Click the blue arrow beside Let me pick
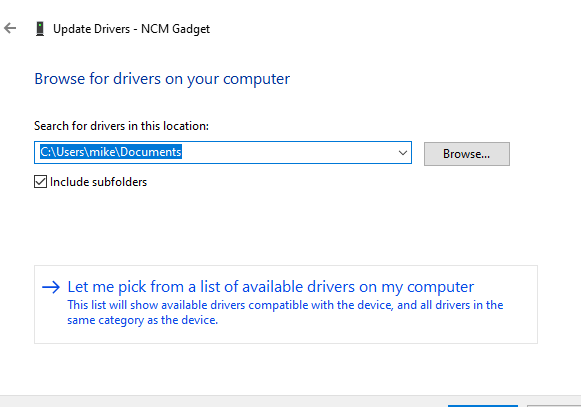This screenshot has height=407, width=581. [51, 287]
